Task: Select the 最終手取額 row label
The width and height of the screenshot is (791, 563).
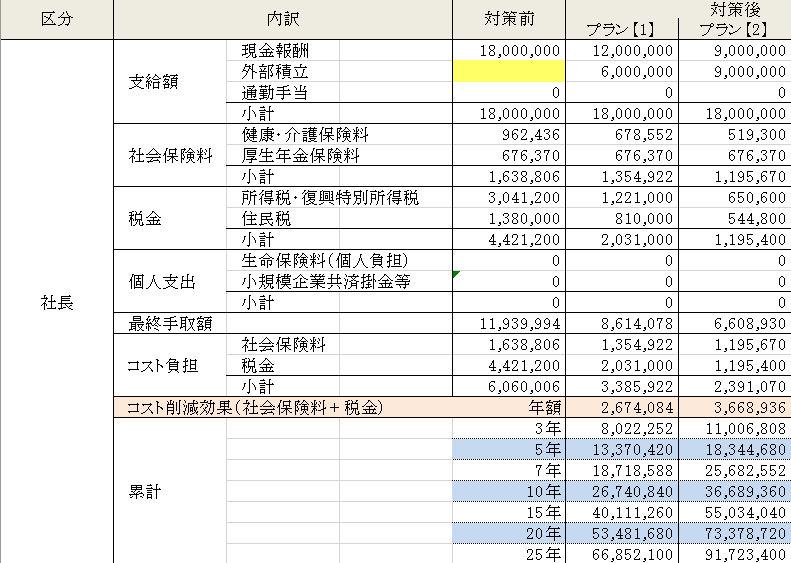Action: (172, 323)
